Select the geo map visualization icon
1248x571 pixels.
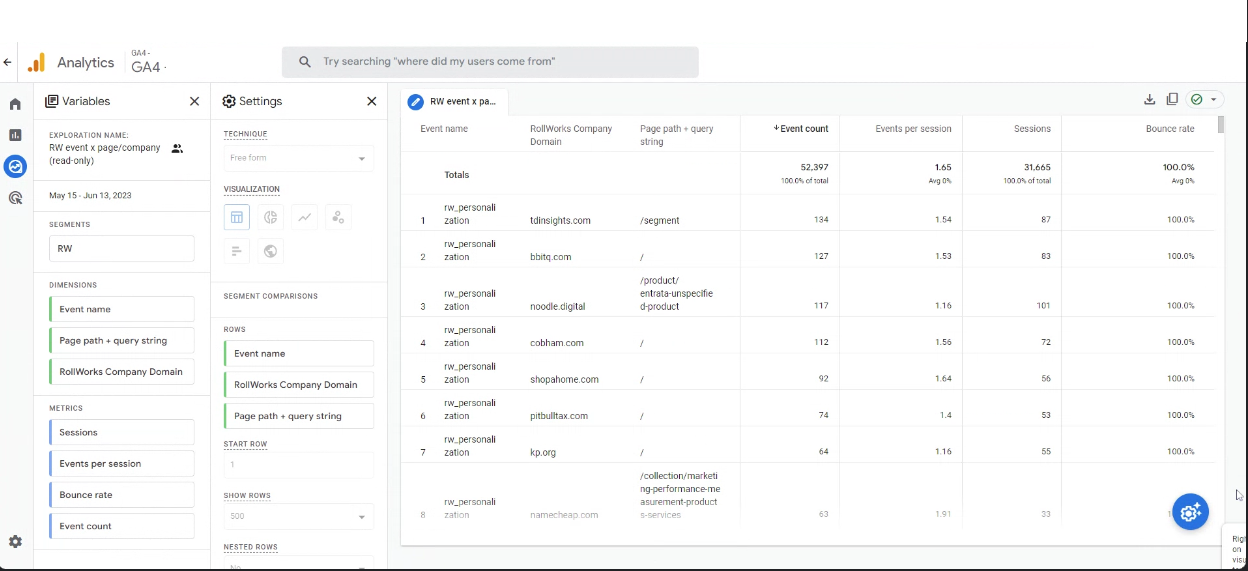click(x=270, y=251)
